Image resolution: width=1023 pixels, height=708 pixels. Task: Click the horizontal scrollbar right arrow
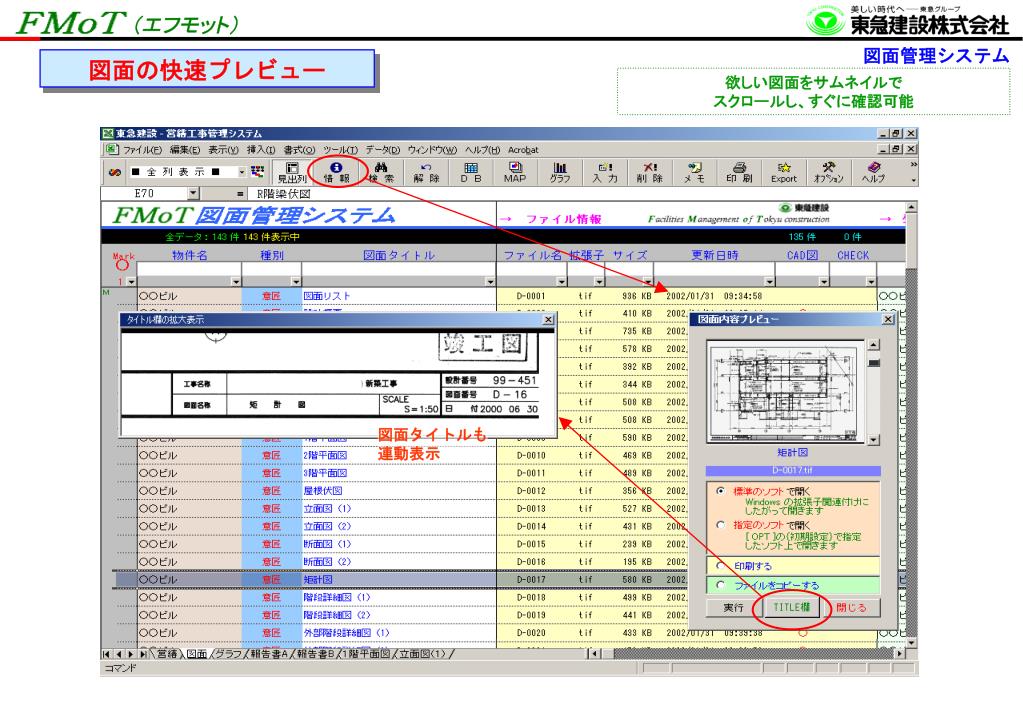pos(900,653)
